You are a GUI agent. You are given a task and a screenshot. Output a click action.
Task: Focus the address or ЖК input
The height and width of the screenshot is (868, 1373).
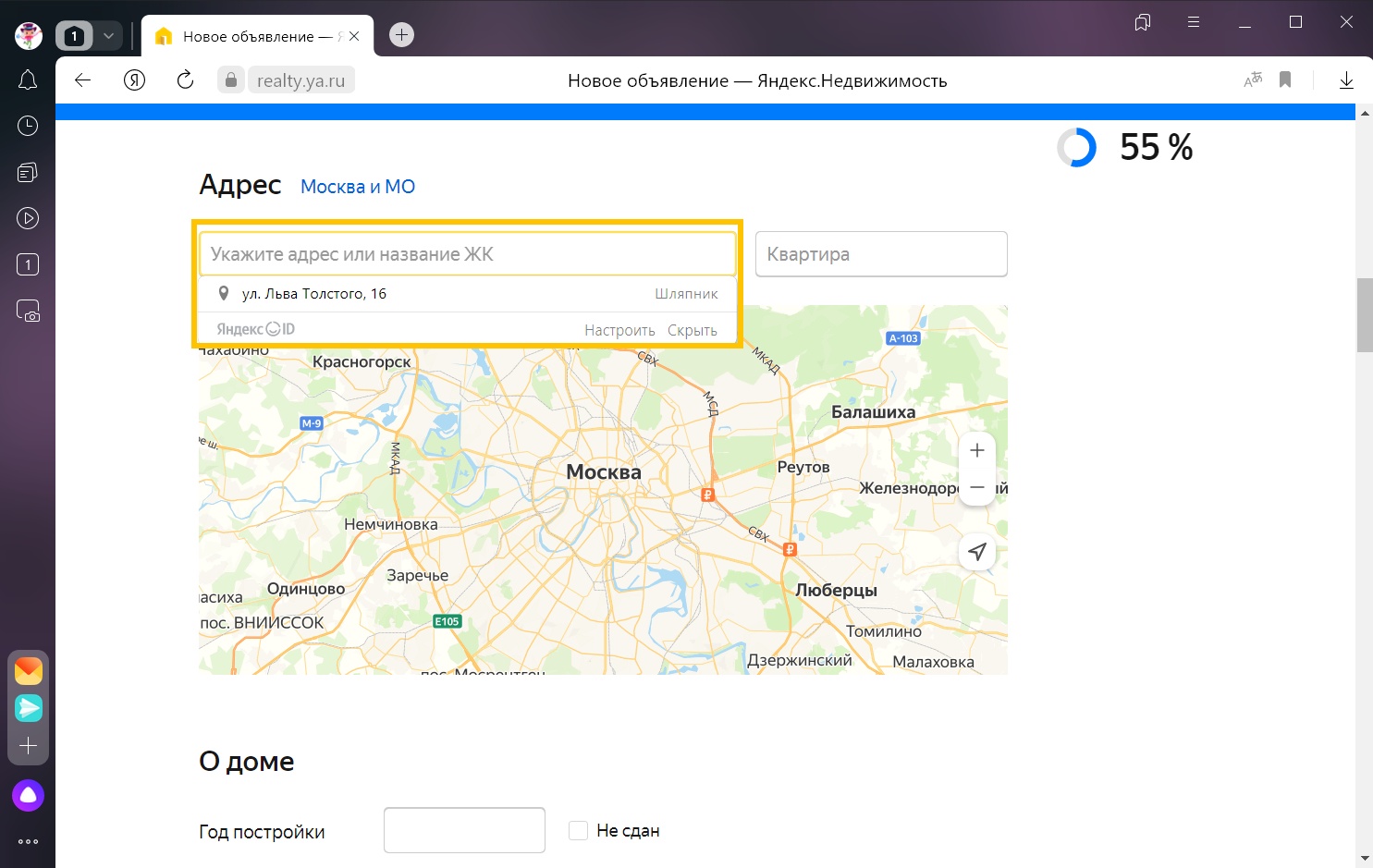coord(468,253)
